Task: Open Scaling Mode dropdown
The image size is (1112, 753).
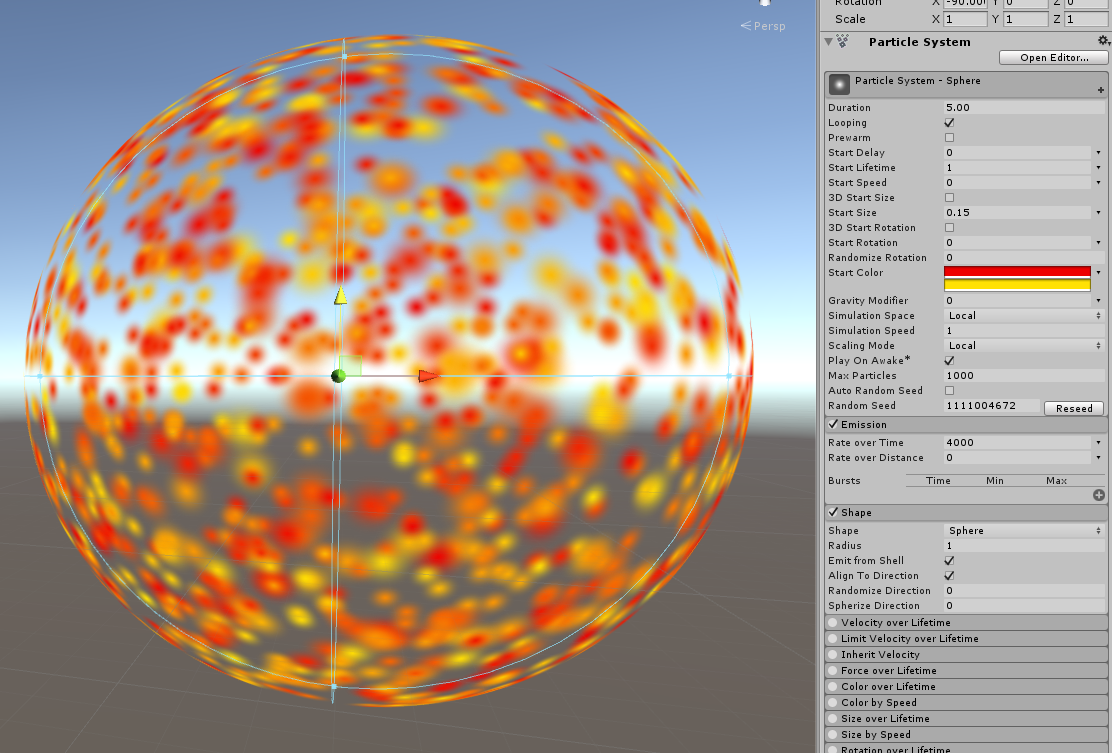Action: coord(1025,345)
